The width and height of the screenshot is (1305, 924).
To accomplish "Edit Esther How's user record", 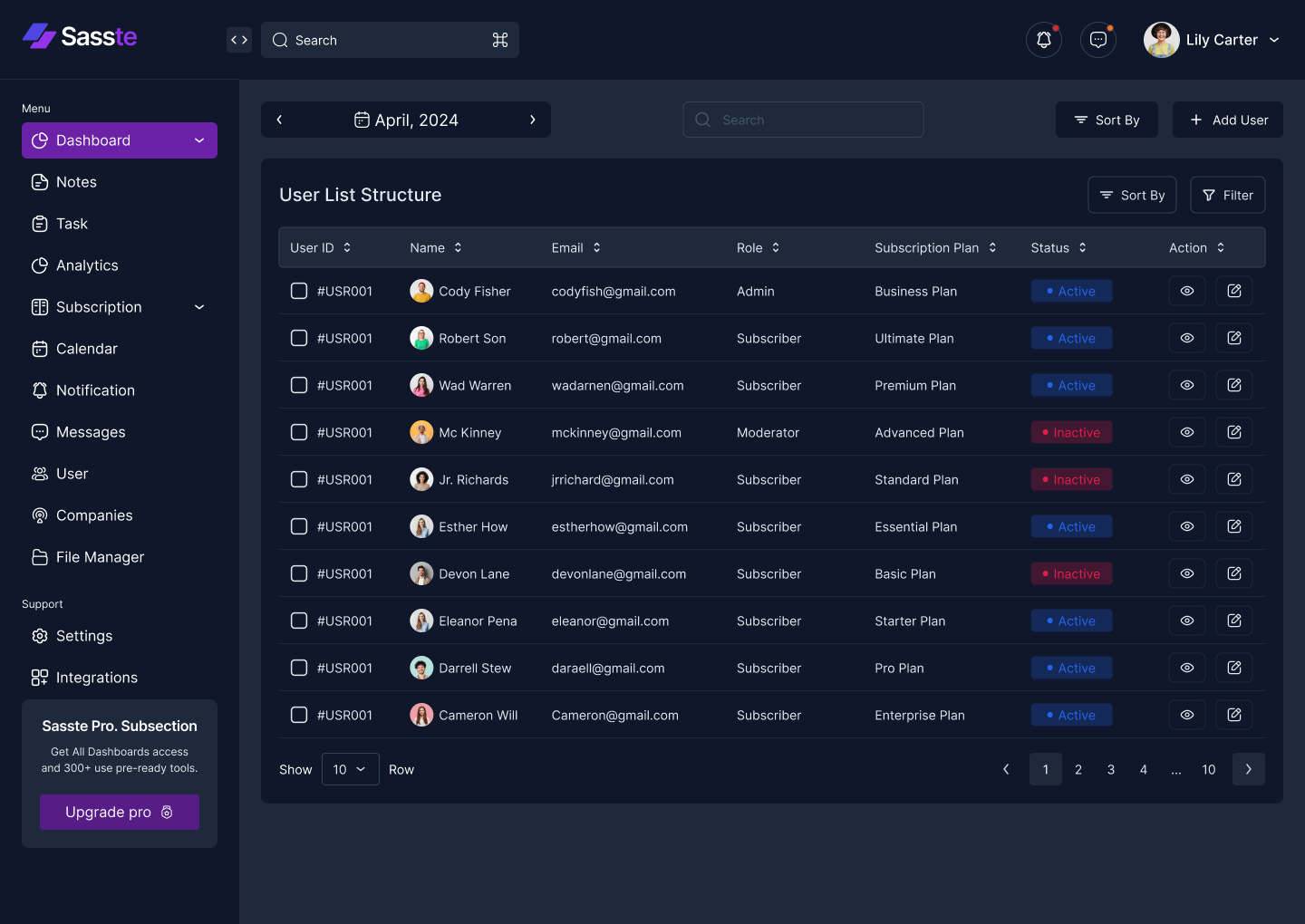I will [1234, 526].
